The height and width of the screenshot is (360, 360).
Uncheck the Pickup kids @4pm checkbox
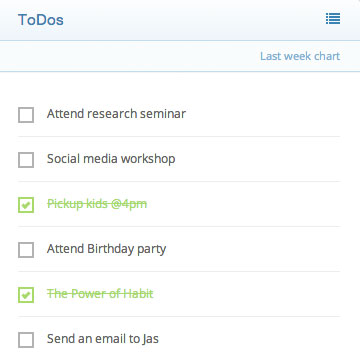[x=26, y=205]
